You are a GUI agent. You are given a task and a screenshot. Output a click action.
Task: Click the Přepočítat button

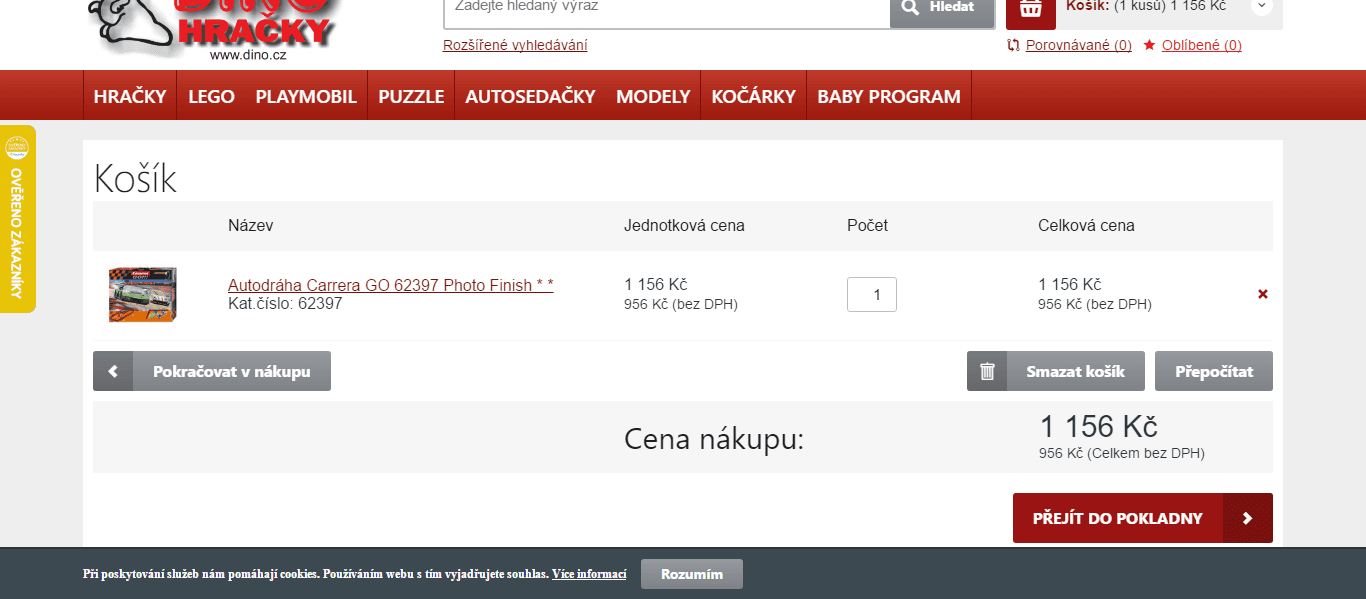tap(1214, 371)
